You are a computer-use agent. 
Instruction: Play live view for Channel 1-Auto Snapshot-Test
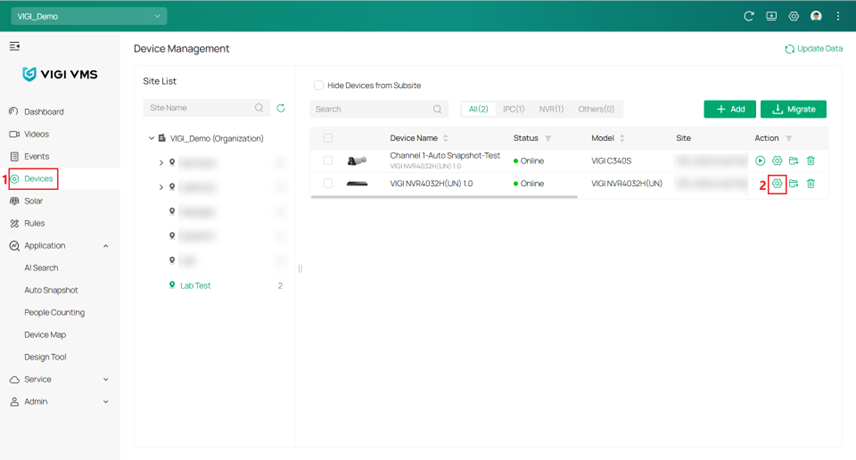click(760, 160)
